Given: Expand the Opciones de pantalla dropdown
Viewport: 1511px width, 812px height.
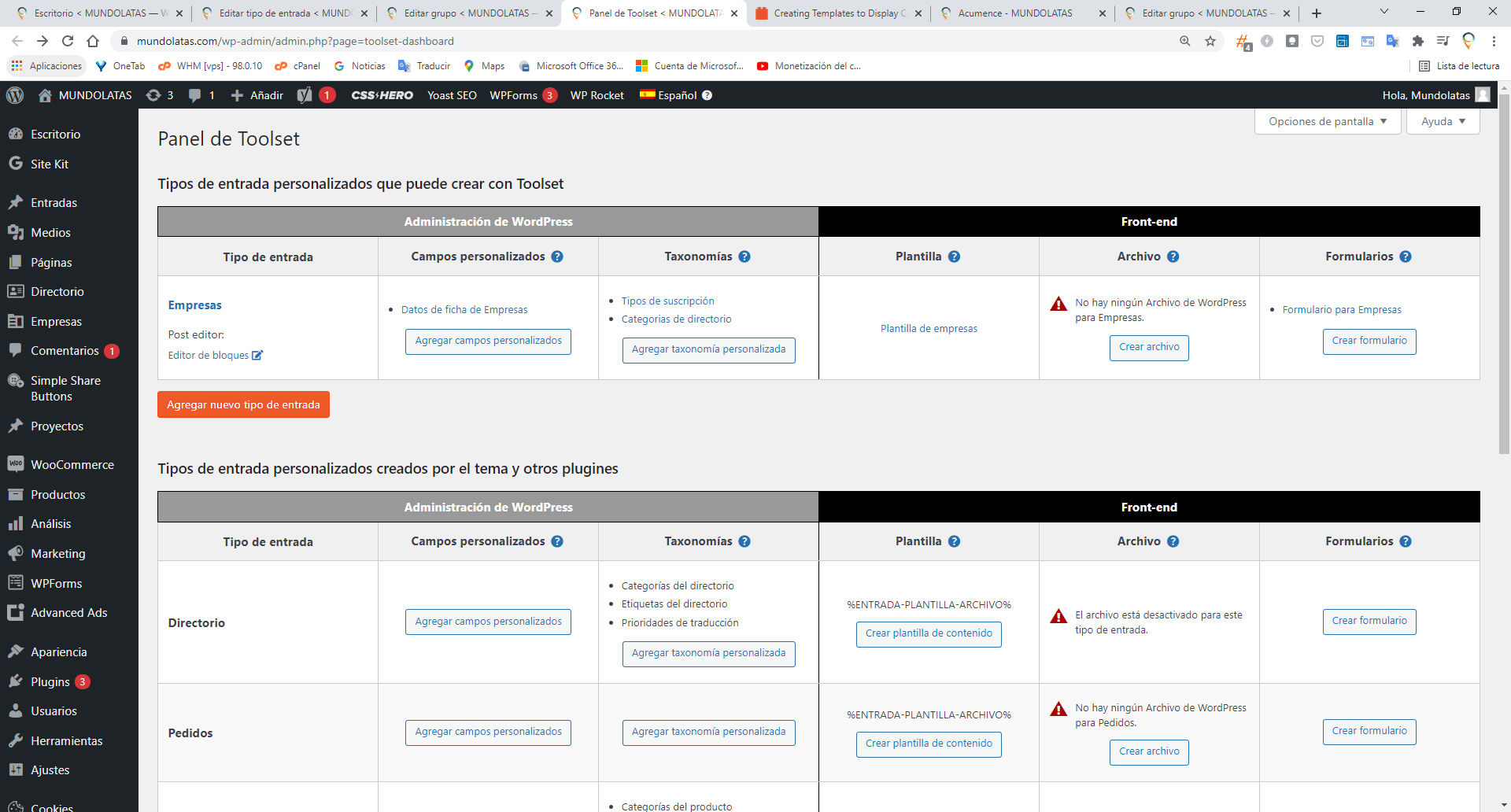Looking at the screenshot, I should pos(1327,121).
